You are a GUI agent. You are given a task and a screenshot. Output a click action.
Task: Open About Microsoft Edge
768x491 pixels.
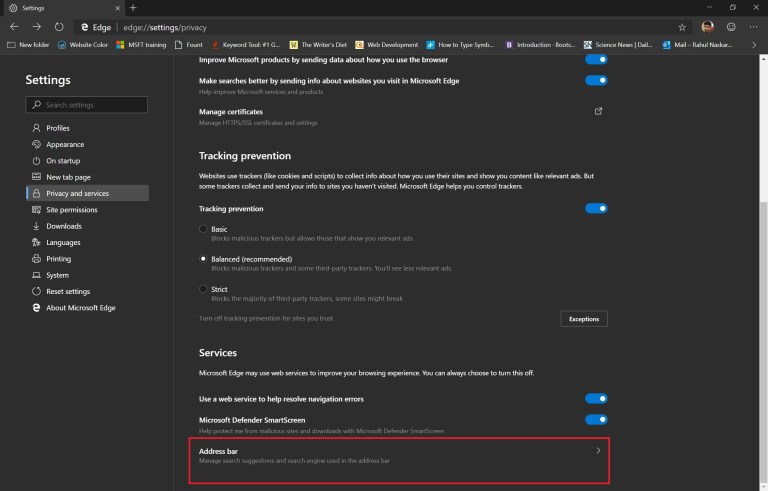(87, 308)
